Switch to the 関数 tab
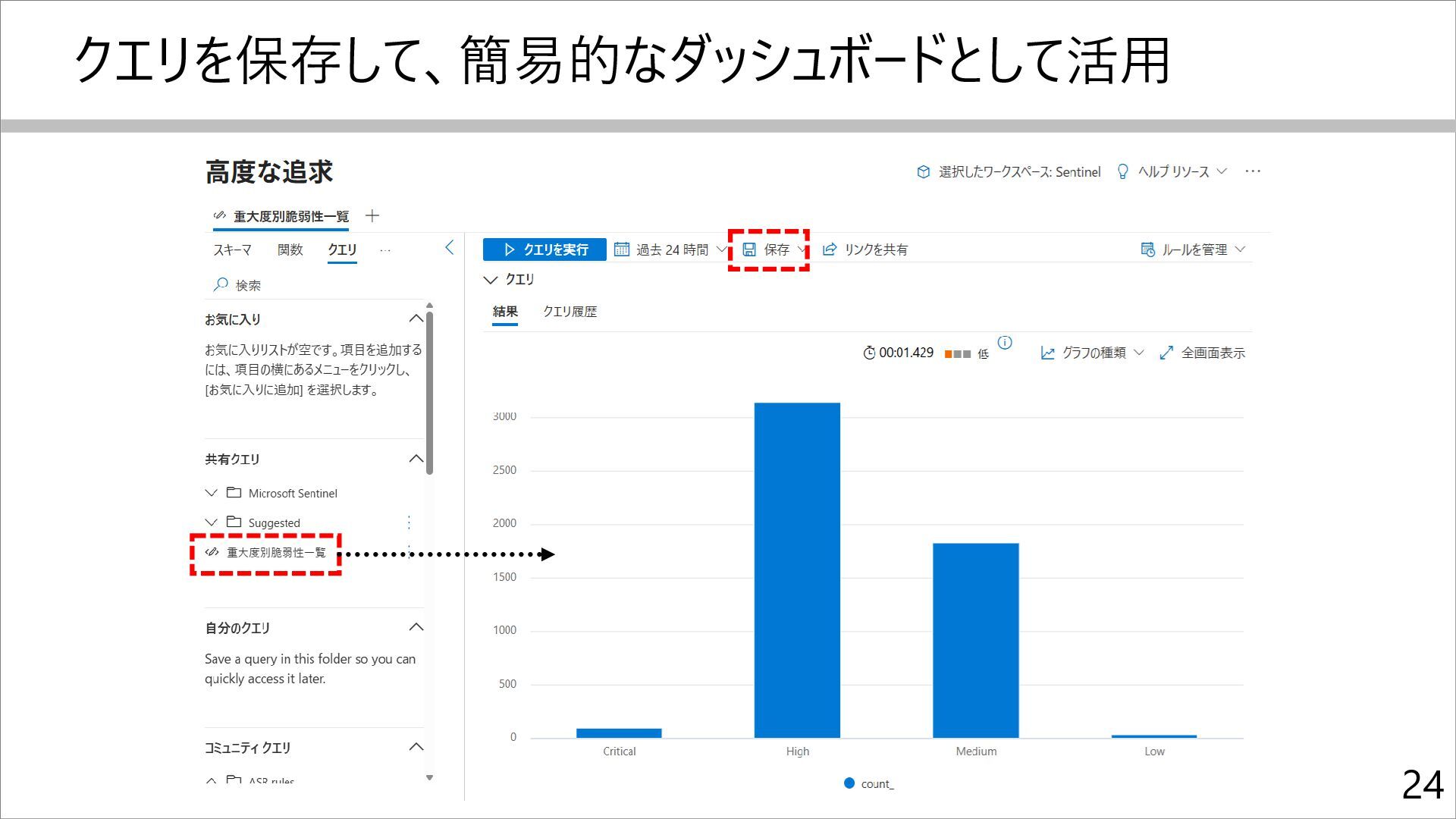The image size is (1456, 819). pyautogui.click(x=290, y=249)
